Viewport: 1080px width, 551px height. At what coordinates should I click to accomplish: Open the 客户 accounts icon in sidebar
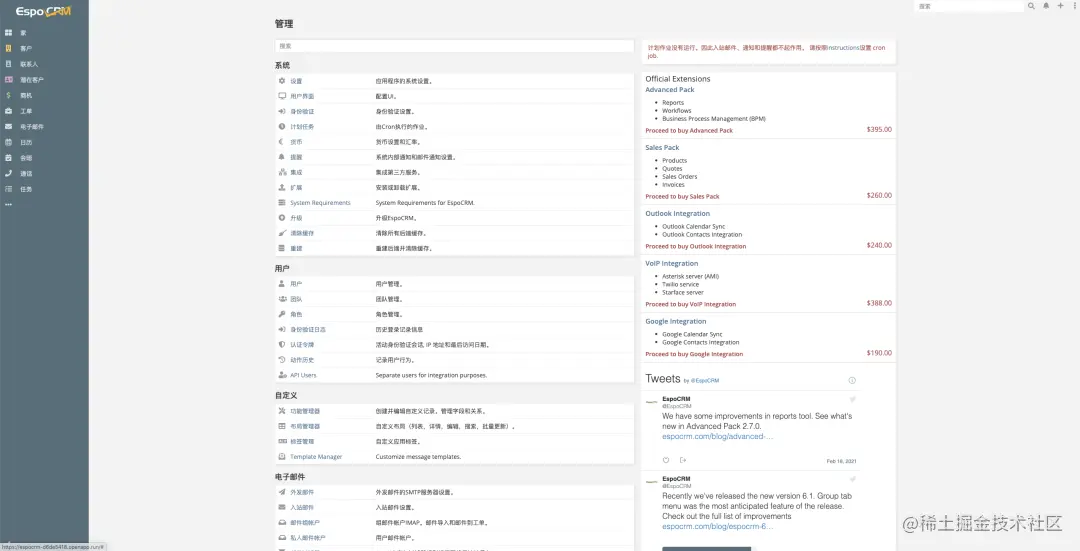8,48
